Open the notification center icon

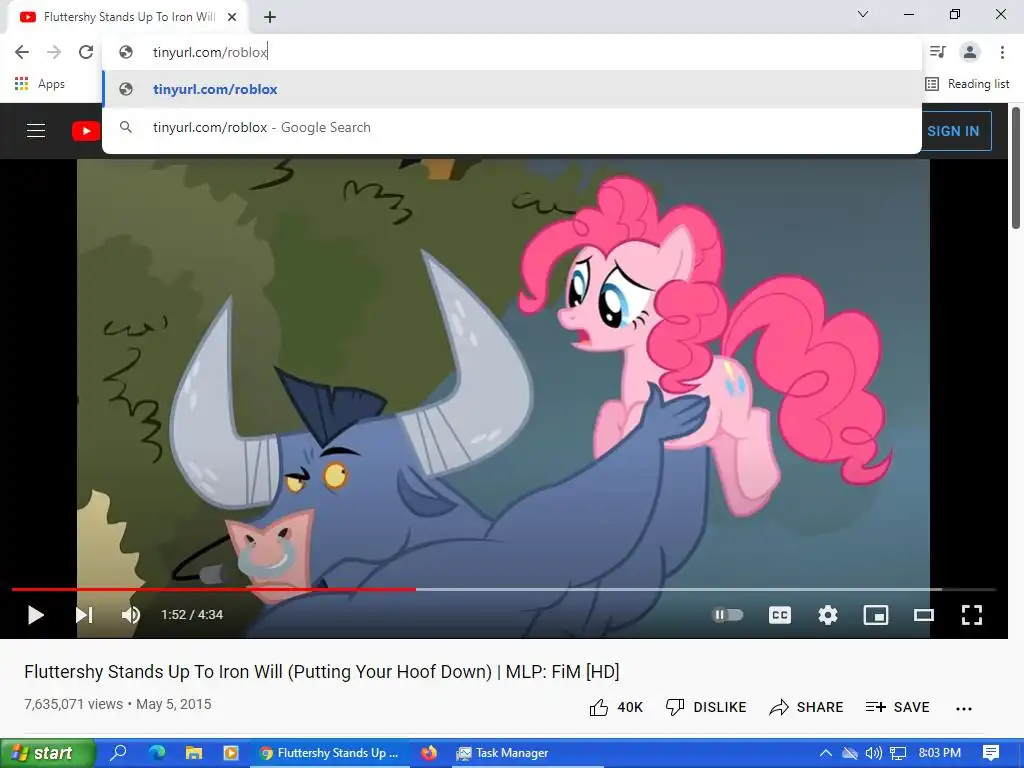tap(991, 753)
